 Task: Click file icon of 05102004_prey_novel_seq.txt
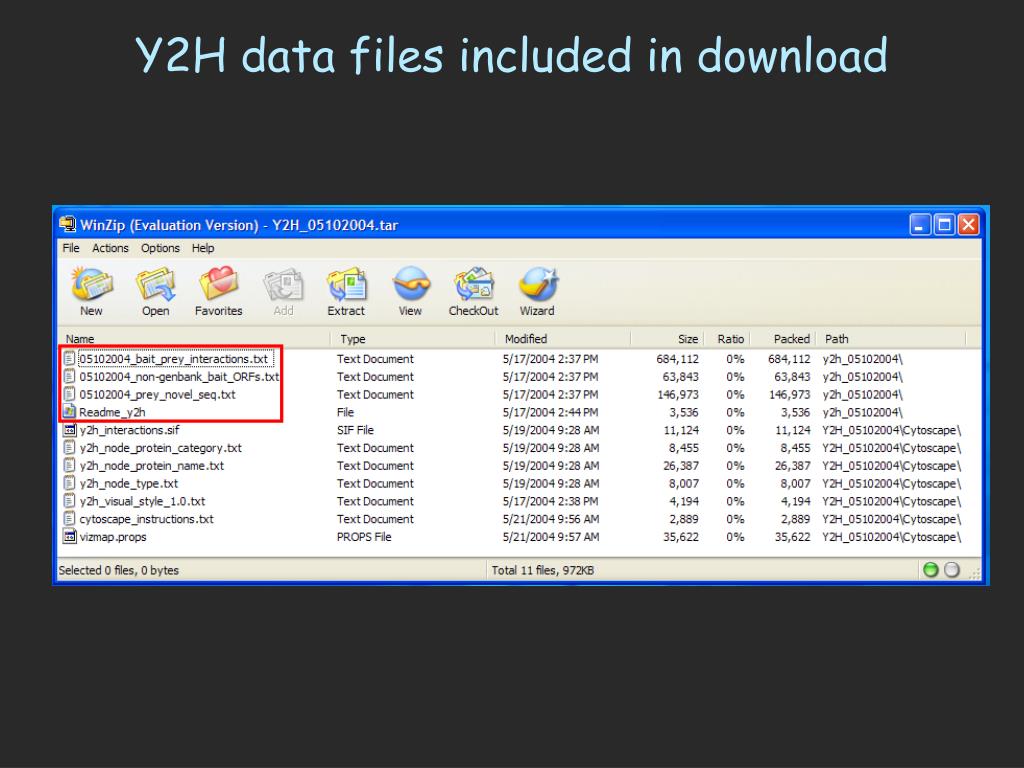tap(69, 394)
